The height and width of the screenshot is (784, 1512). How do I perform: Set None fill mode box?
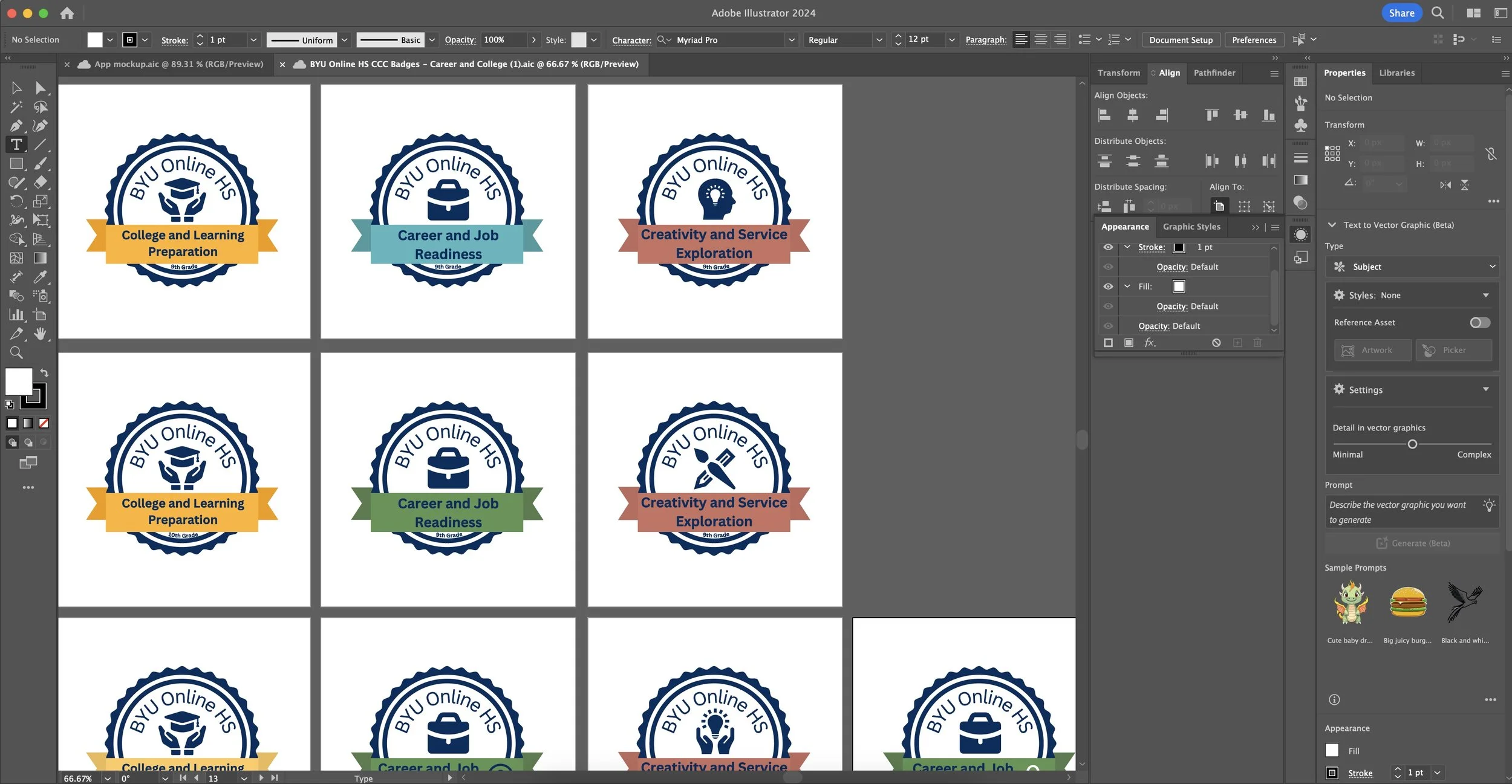click(44, 423)
